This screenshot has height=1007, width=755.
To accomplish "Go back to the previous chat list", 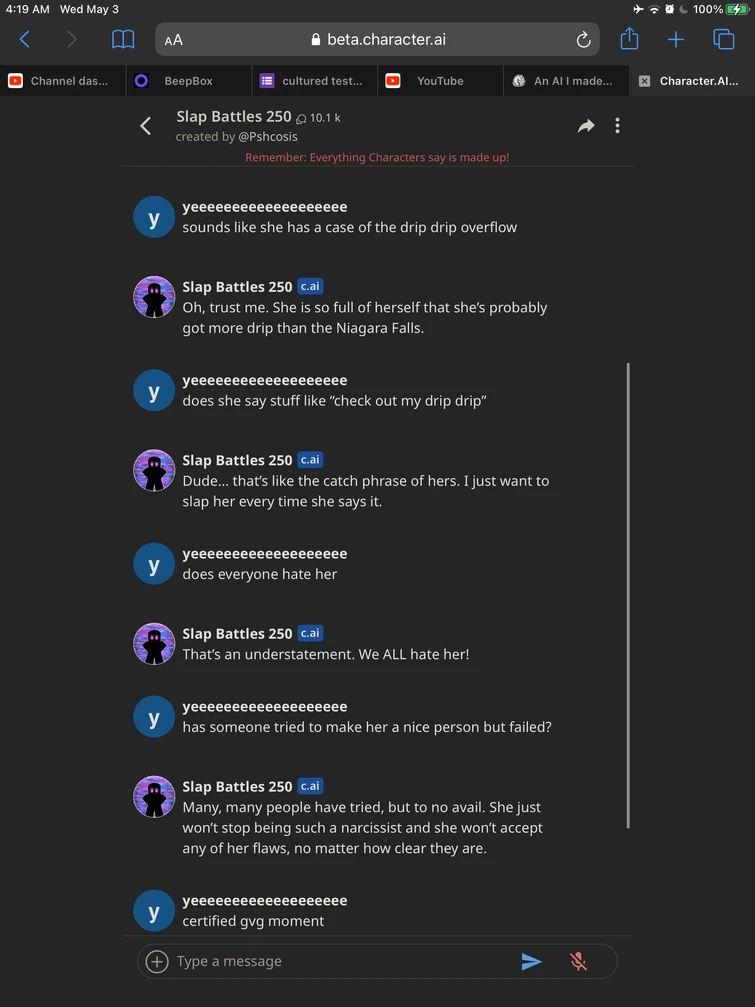I will (146, 126).
